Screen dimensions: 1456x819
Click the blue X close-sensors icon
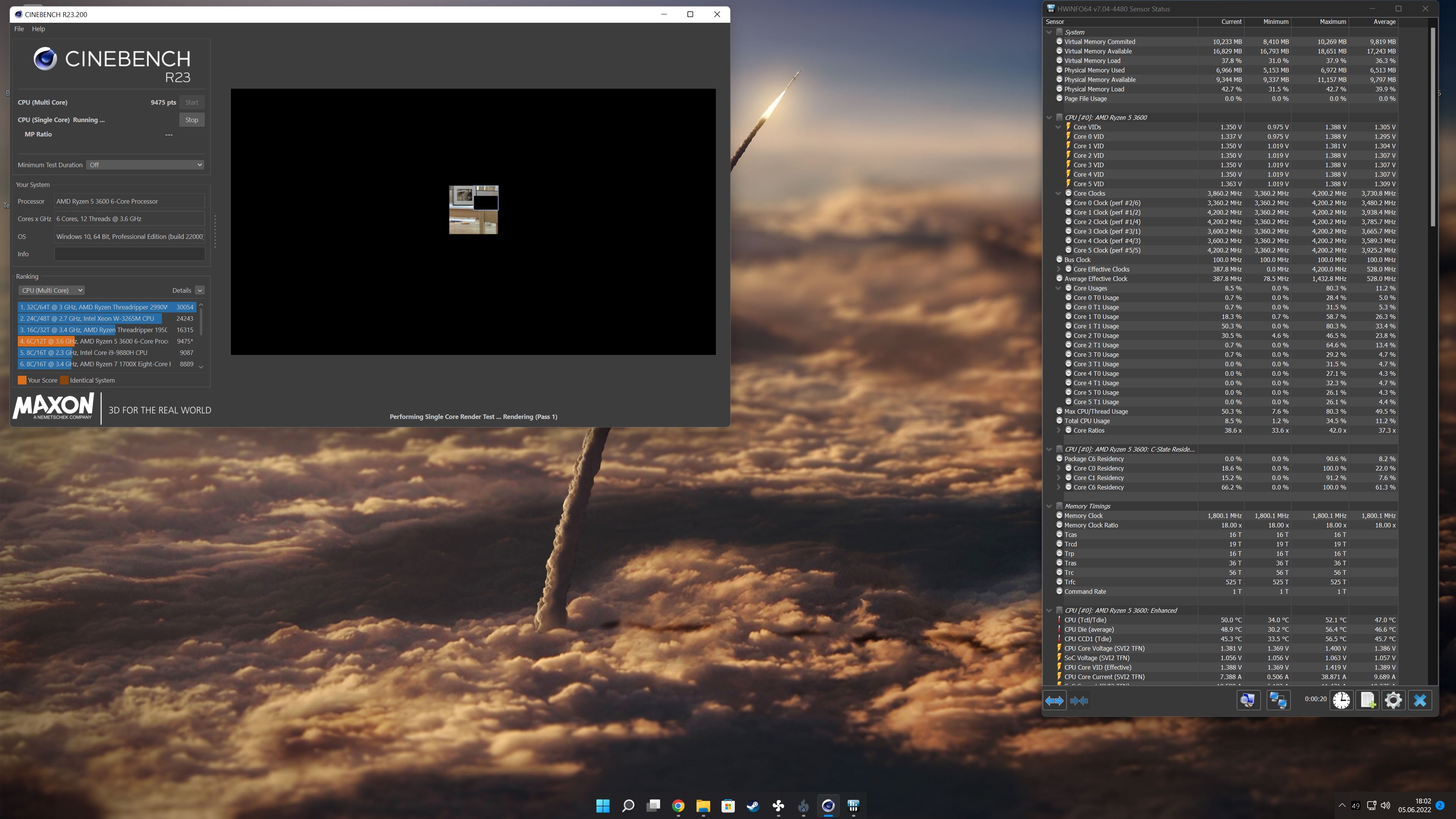click(x=1420, y=700)
